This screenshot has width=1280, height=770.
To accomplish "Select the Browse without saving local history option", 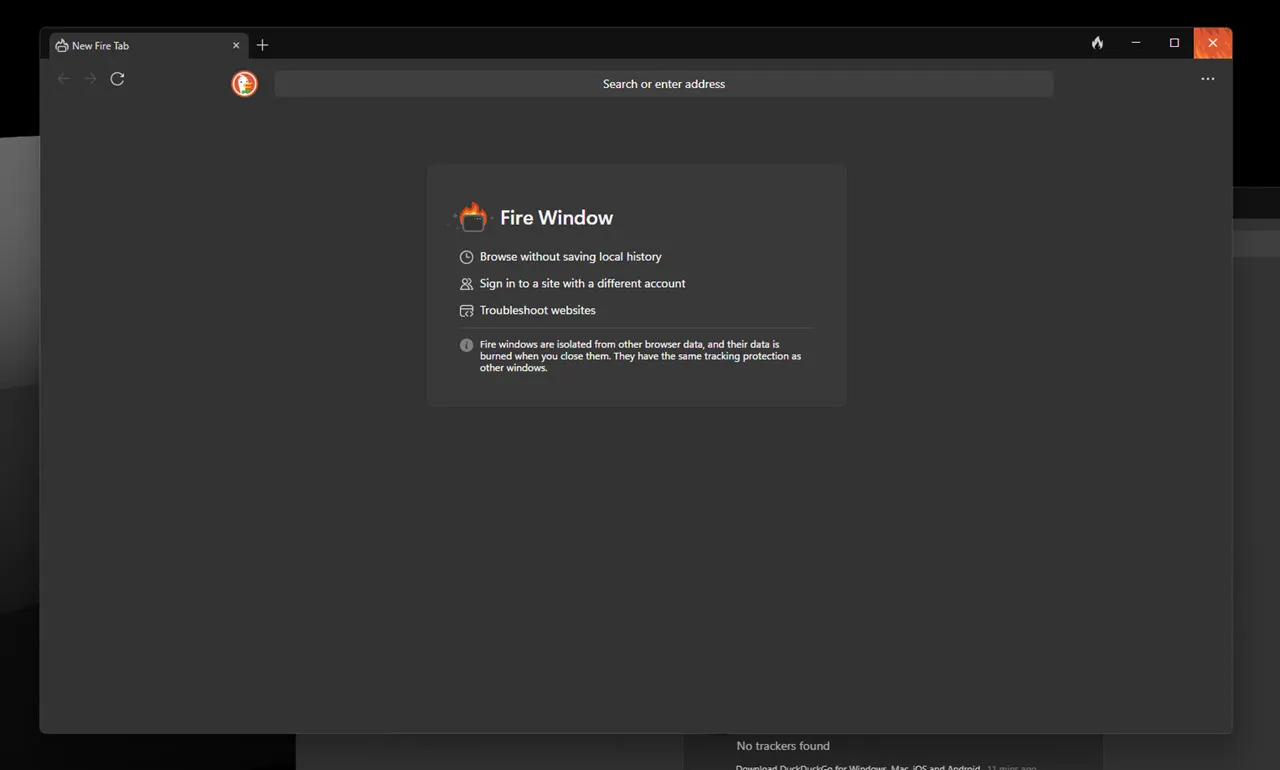I will tap(570, 257).
